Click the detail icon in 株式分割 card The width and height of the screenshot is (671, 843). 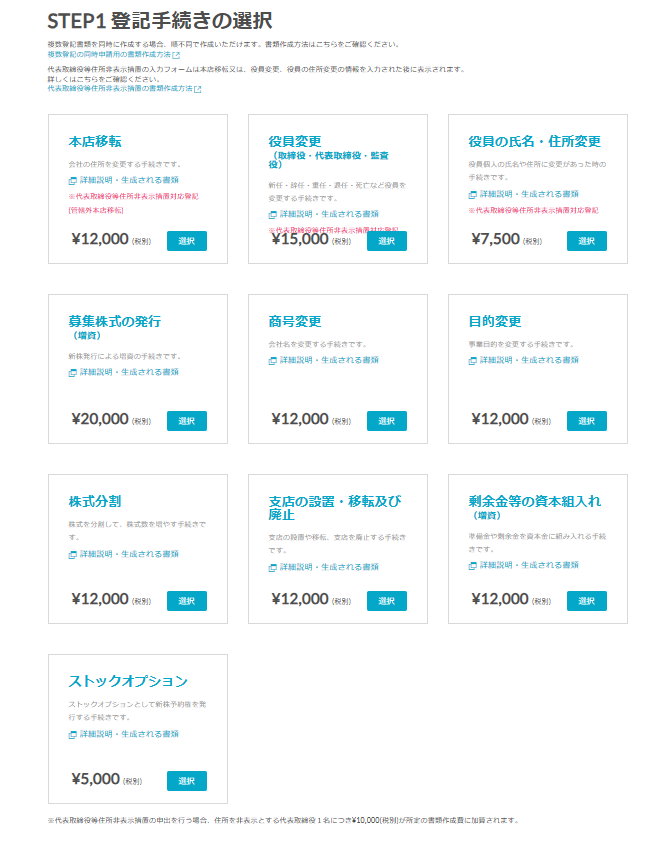tap(73, 555)
